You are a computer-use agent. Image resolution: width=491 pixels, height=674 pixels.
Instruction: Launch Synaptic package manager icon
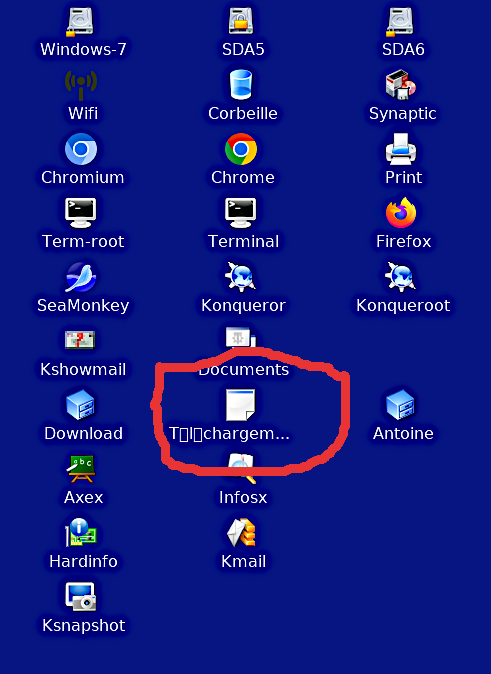tap(401, 85)
